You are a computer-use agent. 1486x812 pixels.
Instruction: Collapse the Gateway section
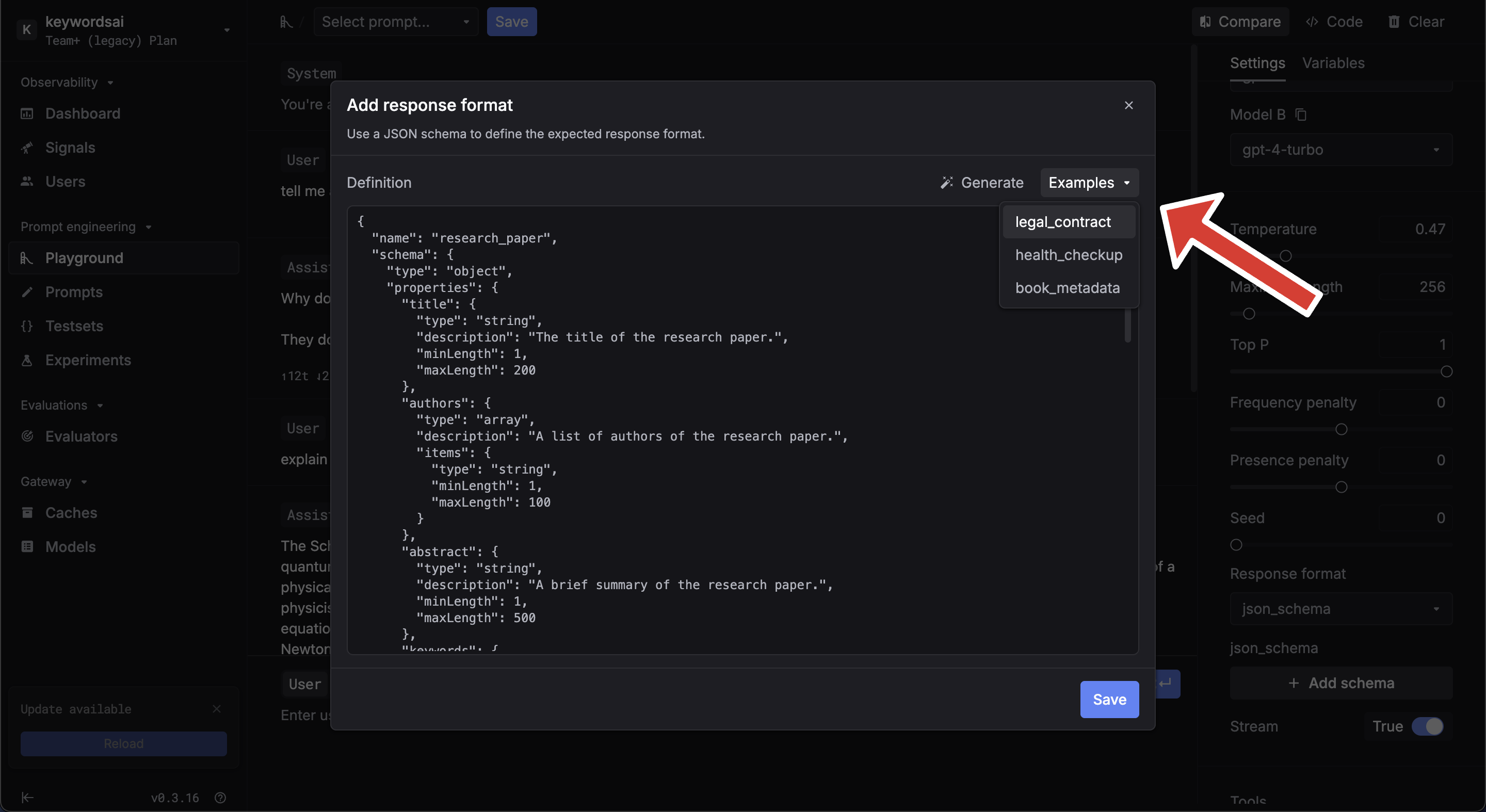pos(54,481)
